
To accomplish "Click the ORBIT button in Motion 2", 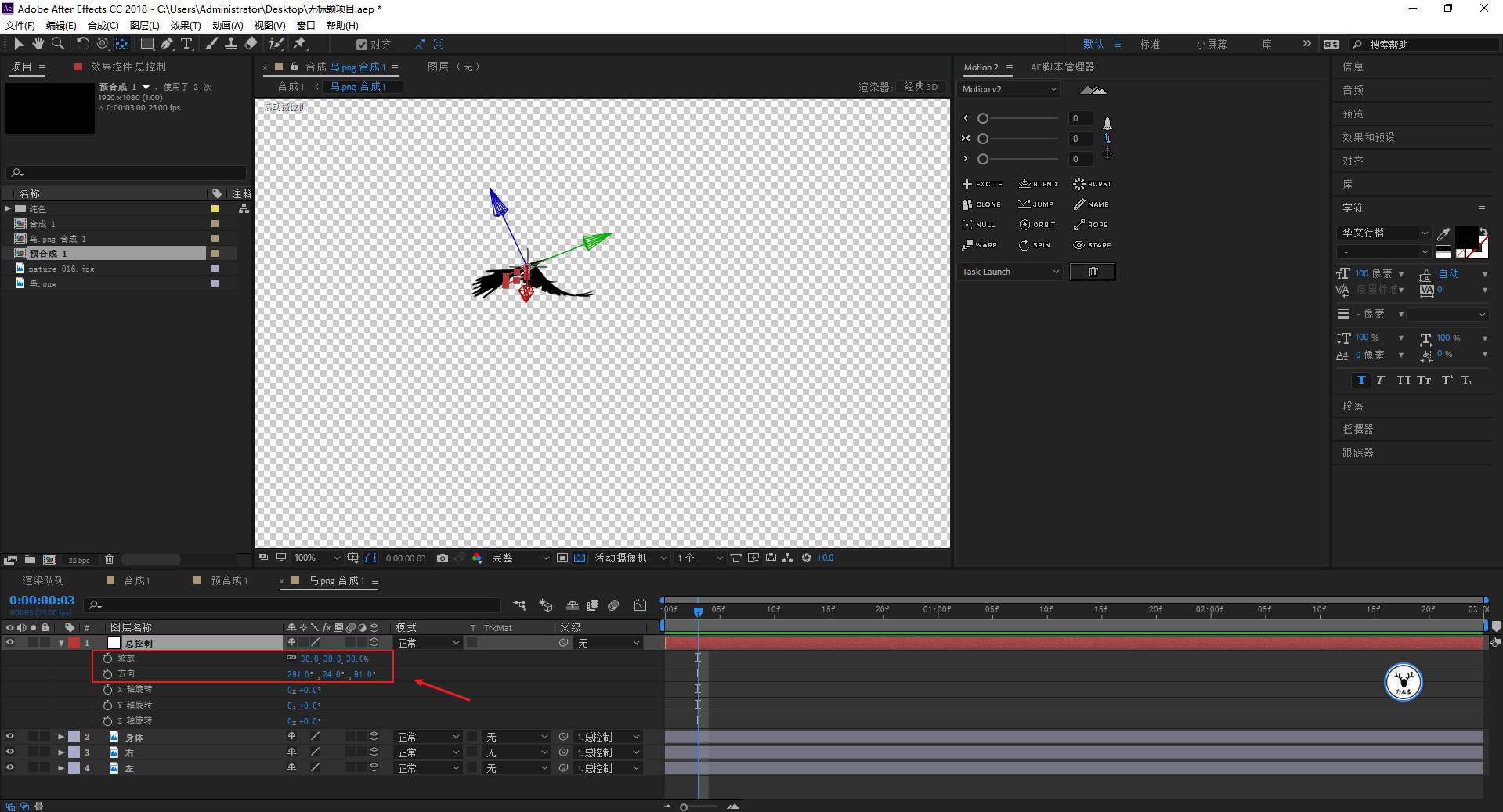I will point(1037,225).
